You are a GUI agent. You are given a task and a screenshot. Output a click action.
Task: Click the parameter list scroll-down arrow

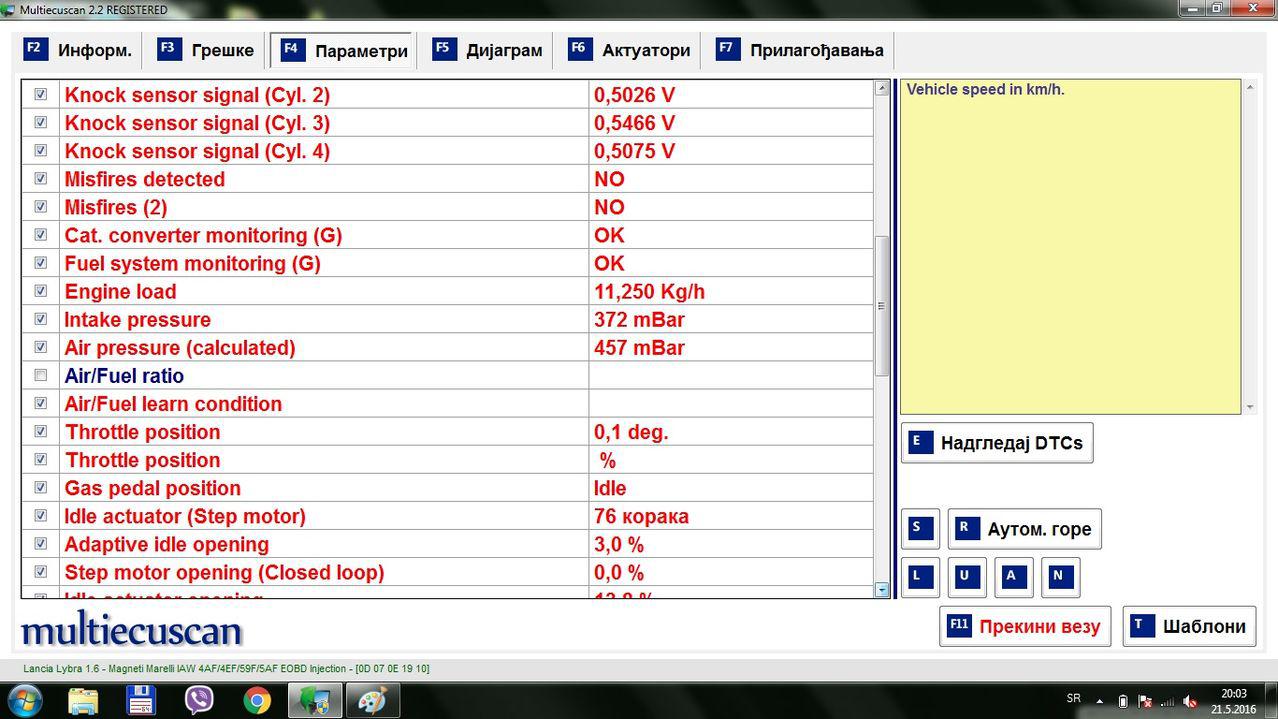[882, 590]
